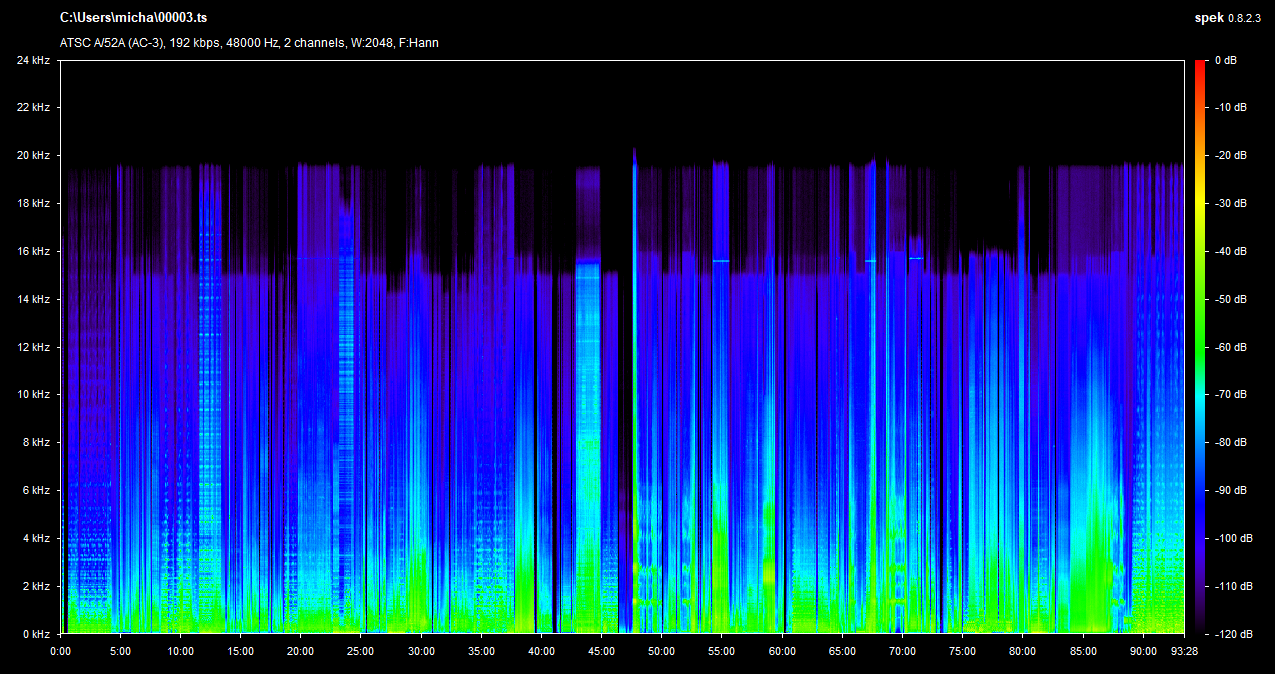1275x674 pixels.
Task: Click the 16 kHz frequency axis label
Action: pos(33,252)
